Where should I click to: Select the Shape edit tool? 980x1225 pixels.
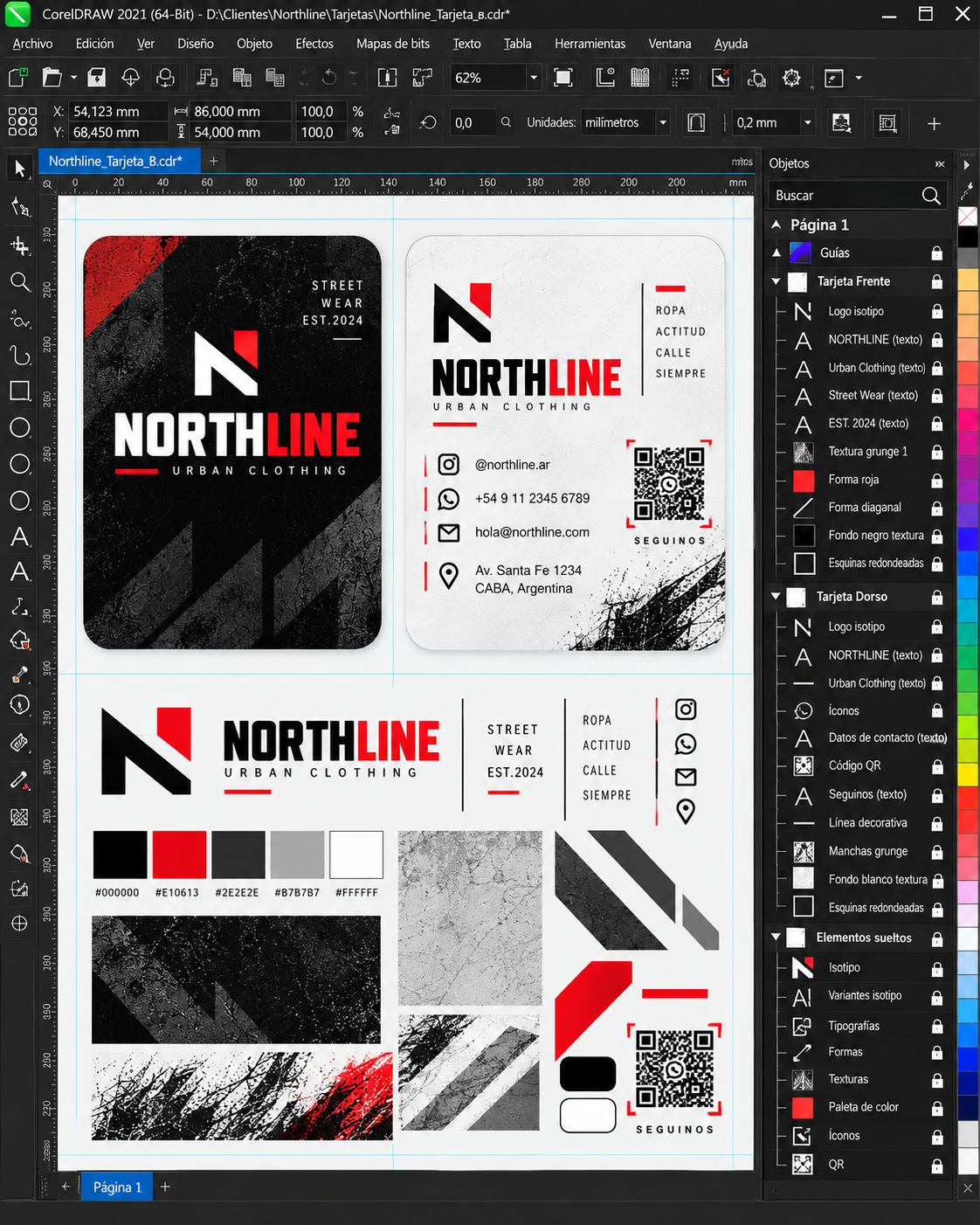point(19,207)
